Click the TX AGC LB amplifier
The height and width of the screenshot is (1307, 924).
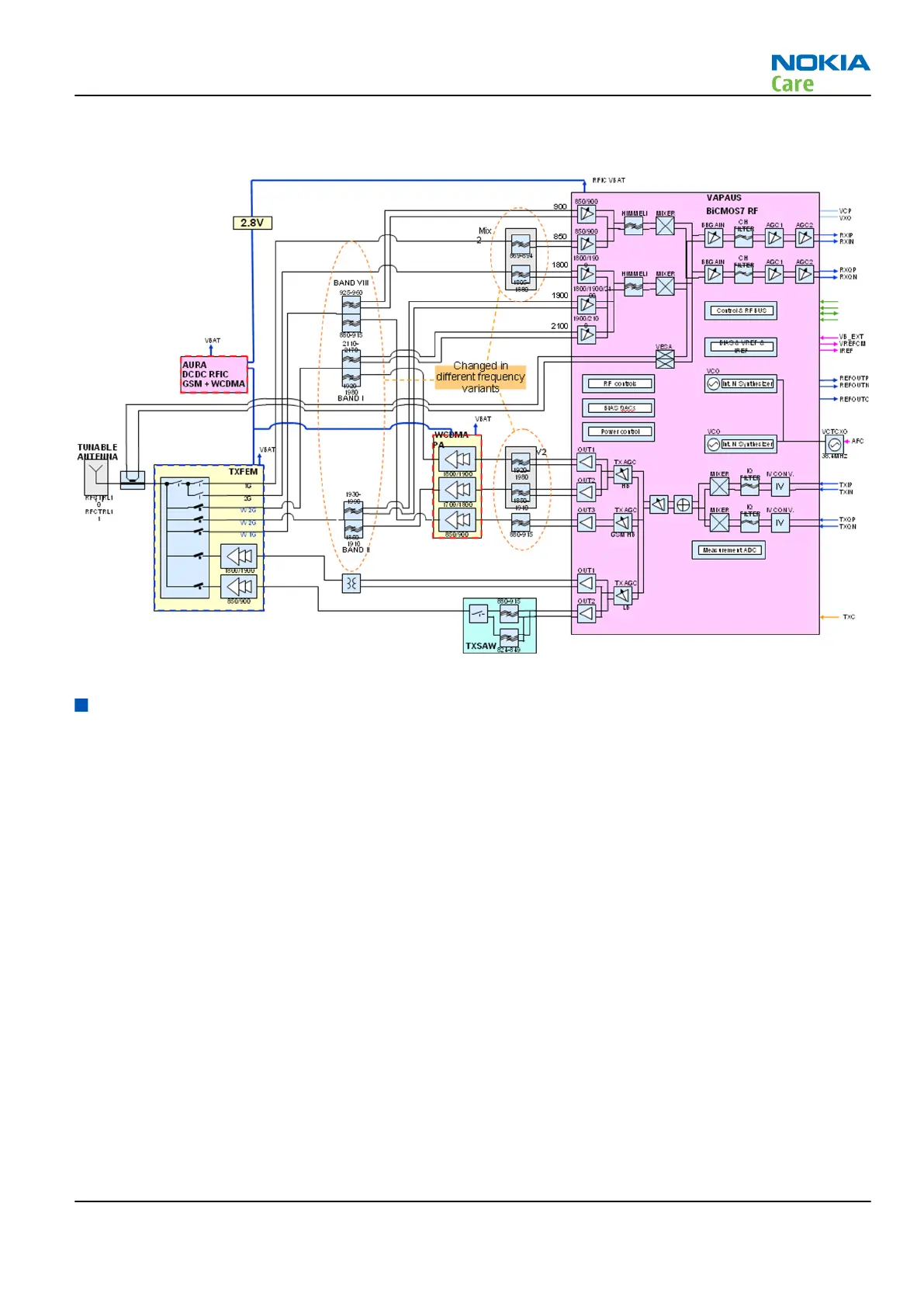(623, 595)
